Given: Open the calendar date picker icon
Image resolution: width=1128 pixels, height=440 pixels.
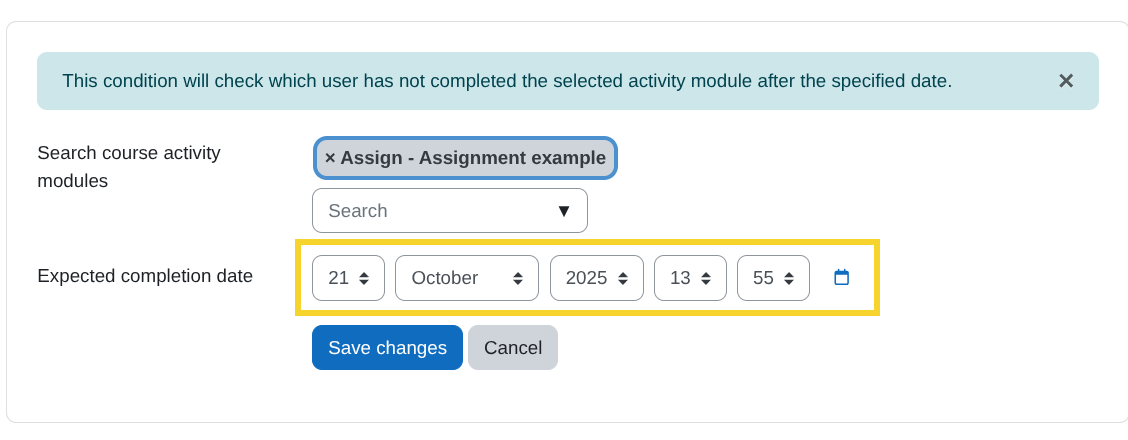Looking at the screenshot, I should click(x=841, y=277).
